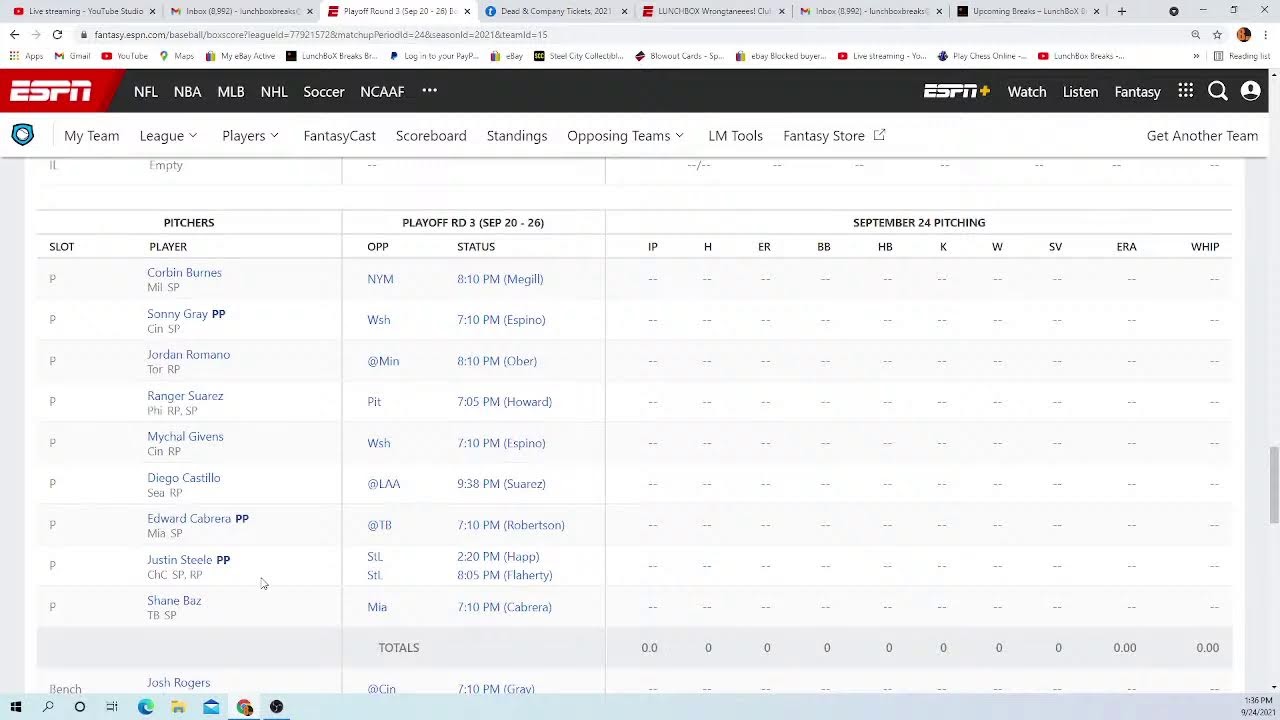Launch Microsoft Edge from taskbar

click(146, 707)
